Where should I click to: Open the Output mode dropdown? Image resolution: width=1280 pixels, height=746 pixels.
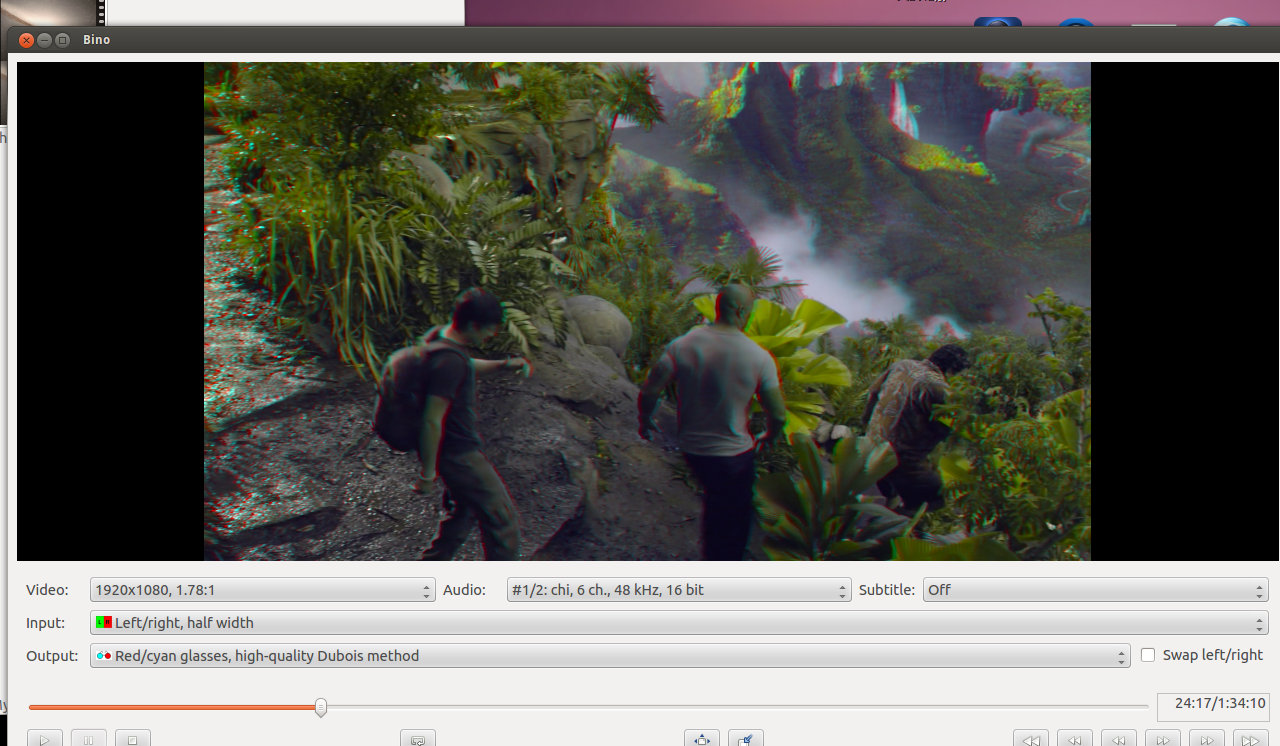(x=610, y=656)
